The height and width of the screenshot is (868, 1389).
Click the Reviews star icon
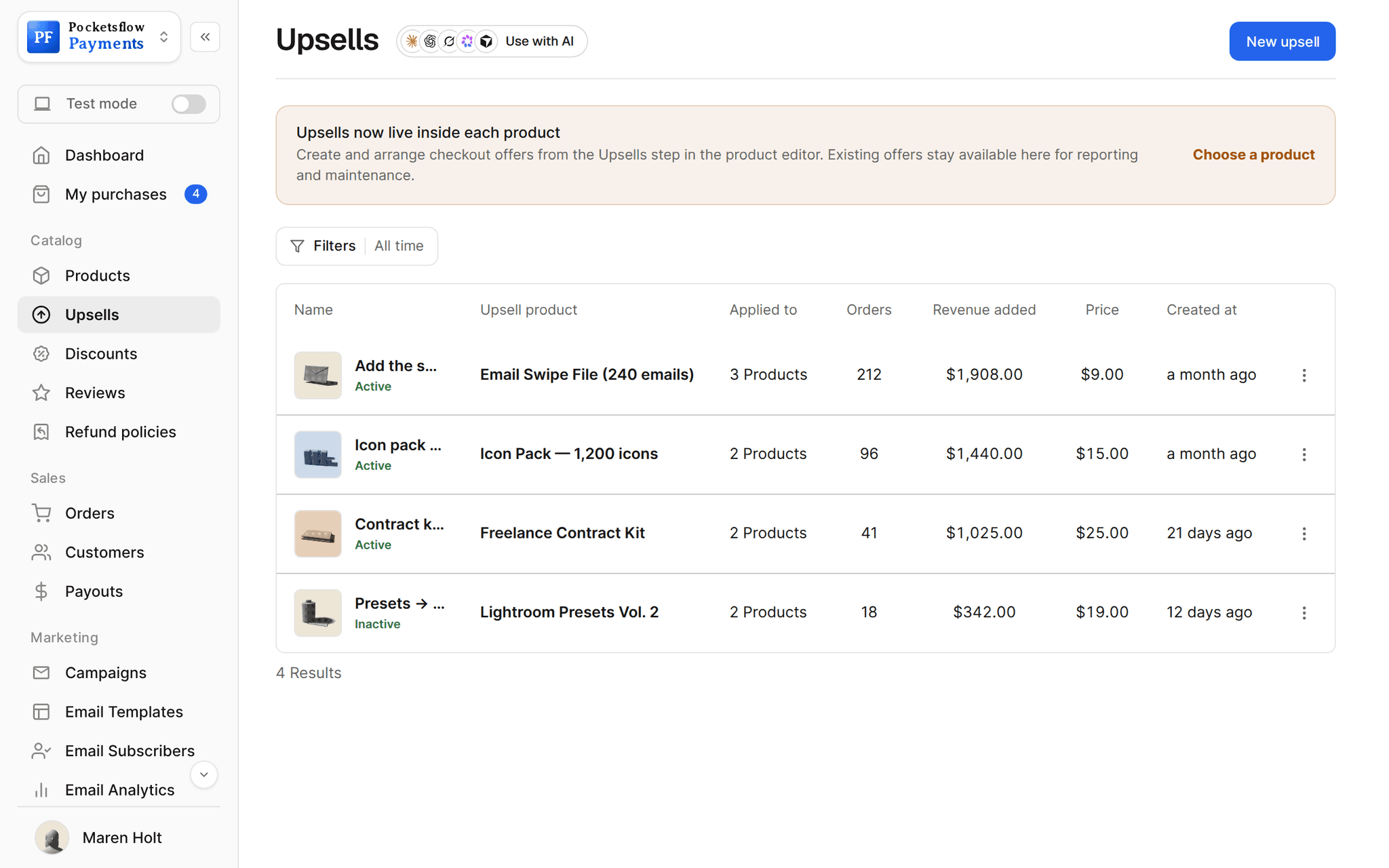pyautogui.click(x=41, y=393)
